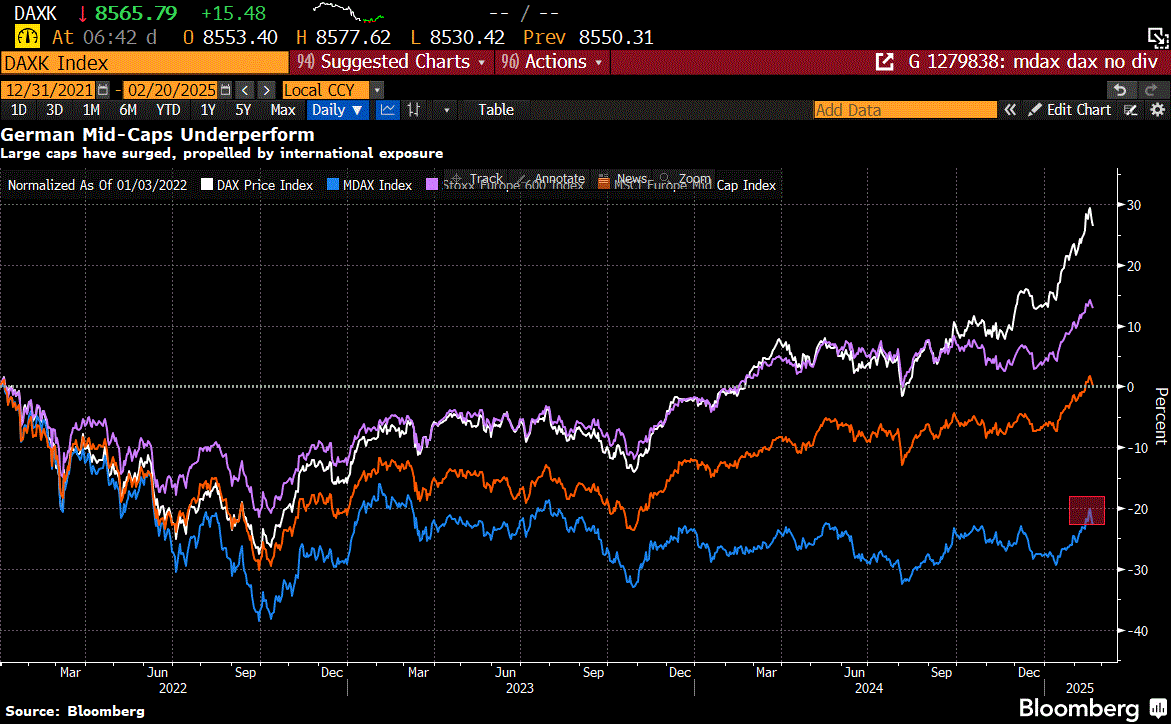This screenshot has width=1171, height=724.
Task: Click the Zoom tool on the chart
Action: [686, 179]
